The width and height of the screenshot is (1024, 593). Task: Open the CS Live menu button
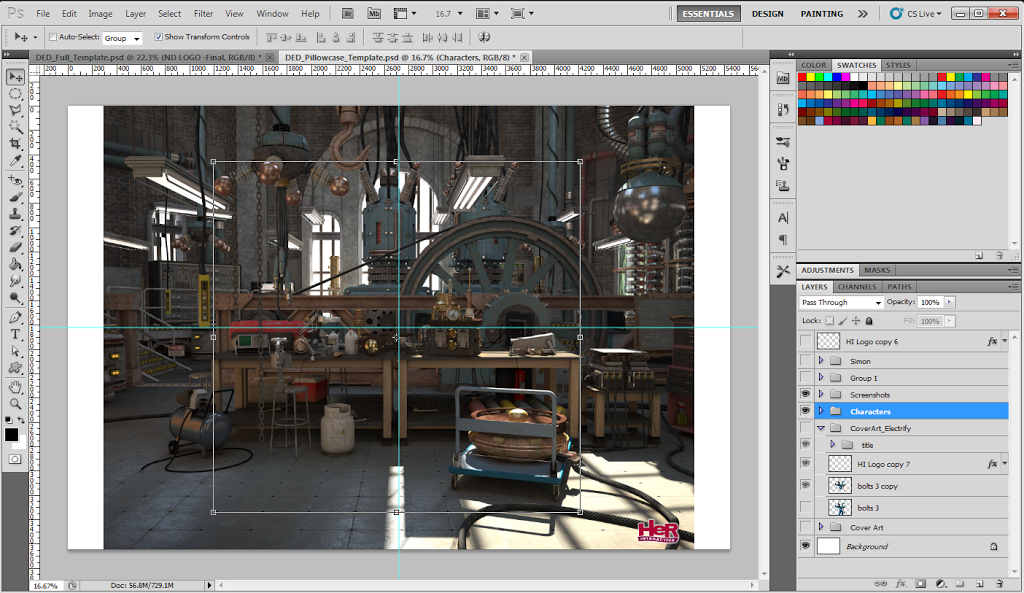click(x=916, y=13)
